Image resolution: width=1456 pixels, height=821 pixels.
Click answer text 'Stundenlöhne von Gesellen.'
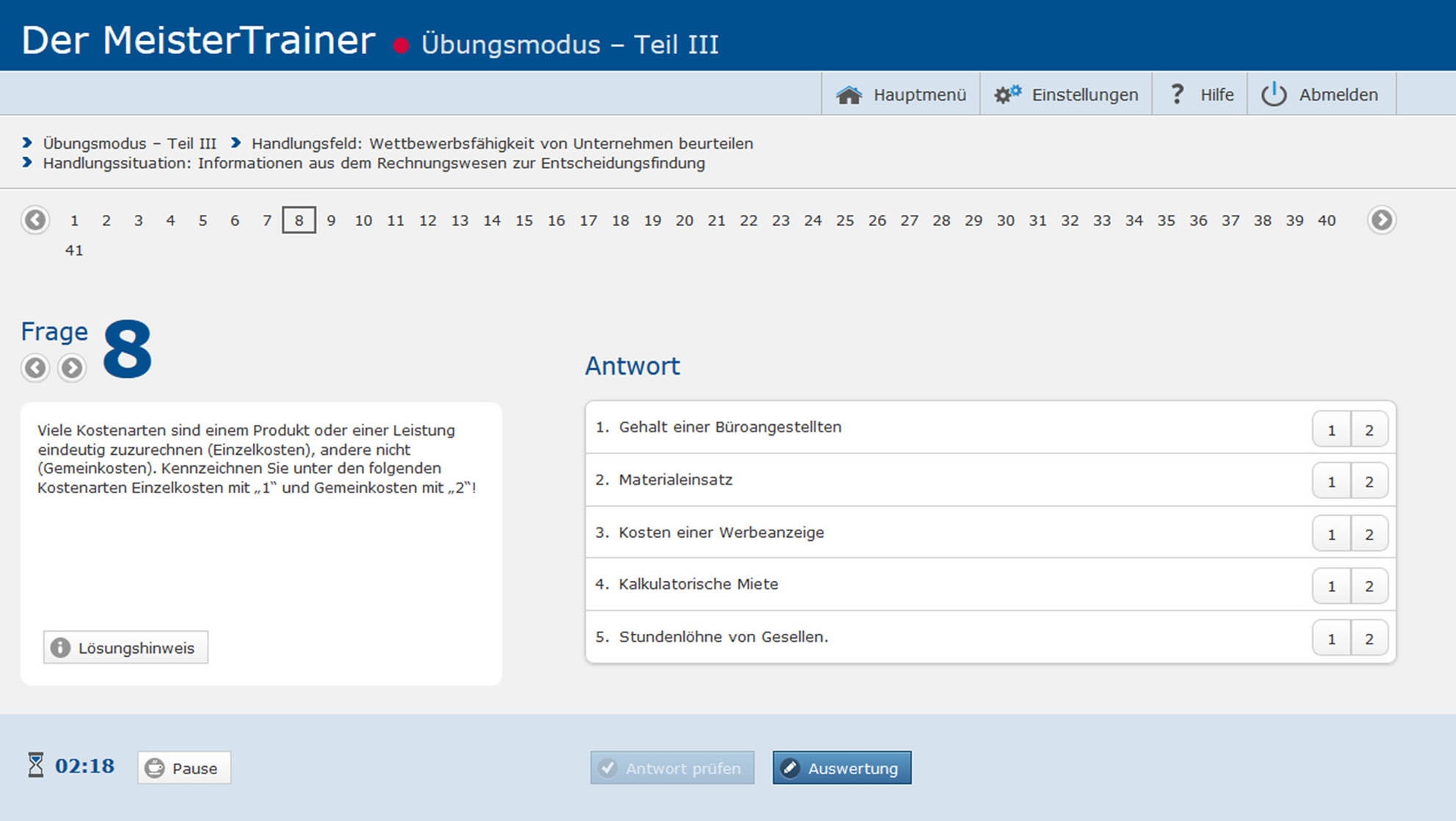[x=724, y=637]
